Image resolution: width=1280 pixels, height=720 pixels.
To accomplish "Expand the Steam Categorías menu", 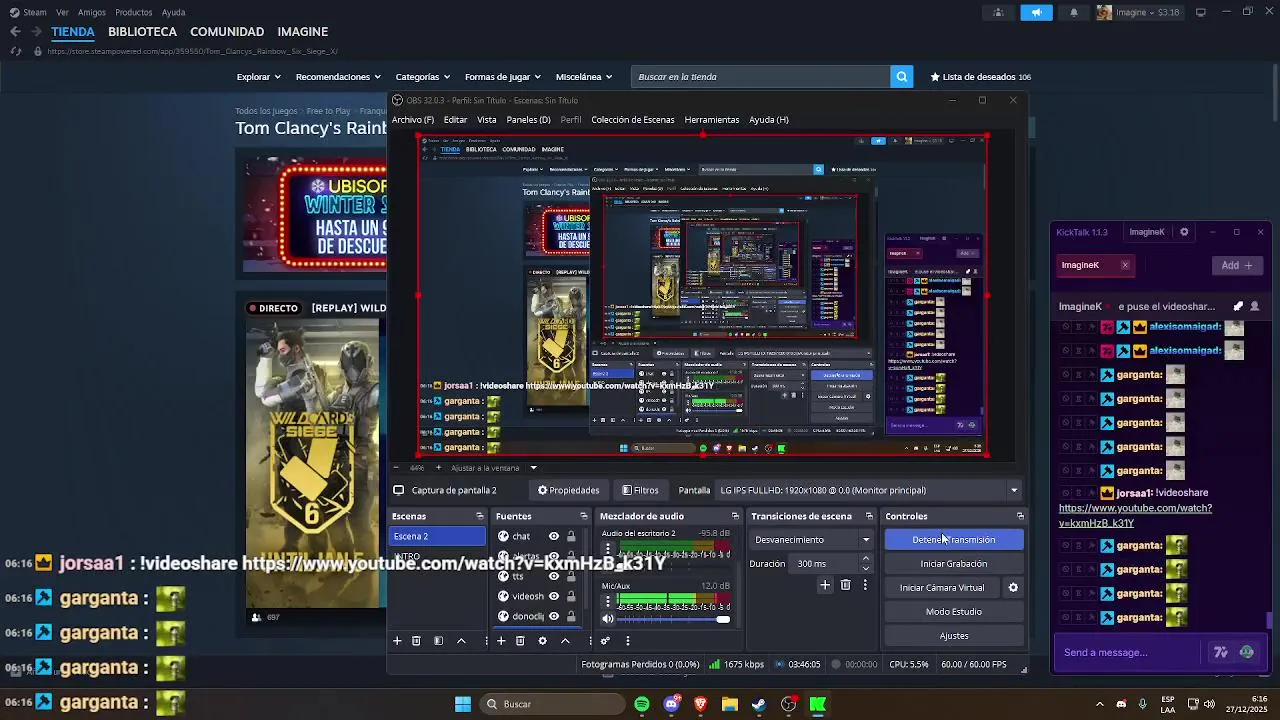I will point(422,77).
